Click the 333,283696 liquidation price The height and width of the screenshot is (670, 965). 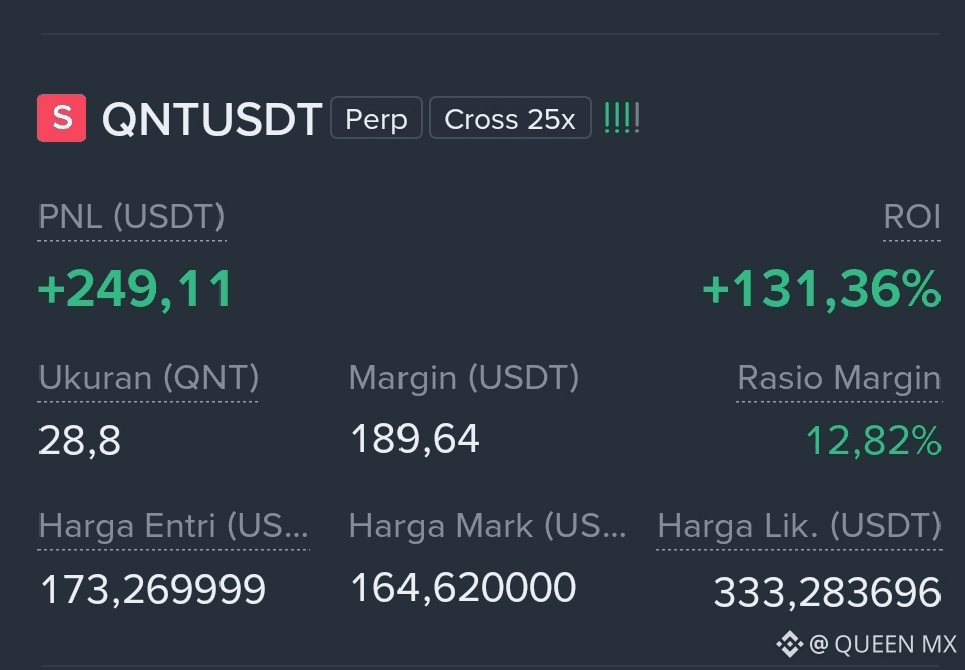tap(827, 592)
